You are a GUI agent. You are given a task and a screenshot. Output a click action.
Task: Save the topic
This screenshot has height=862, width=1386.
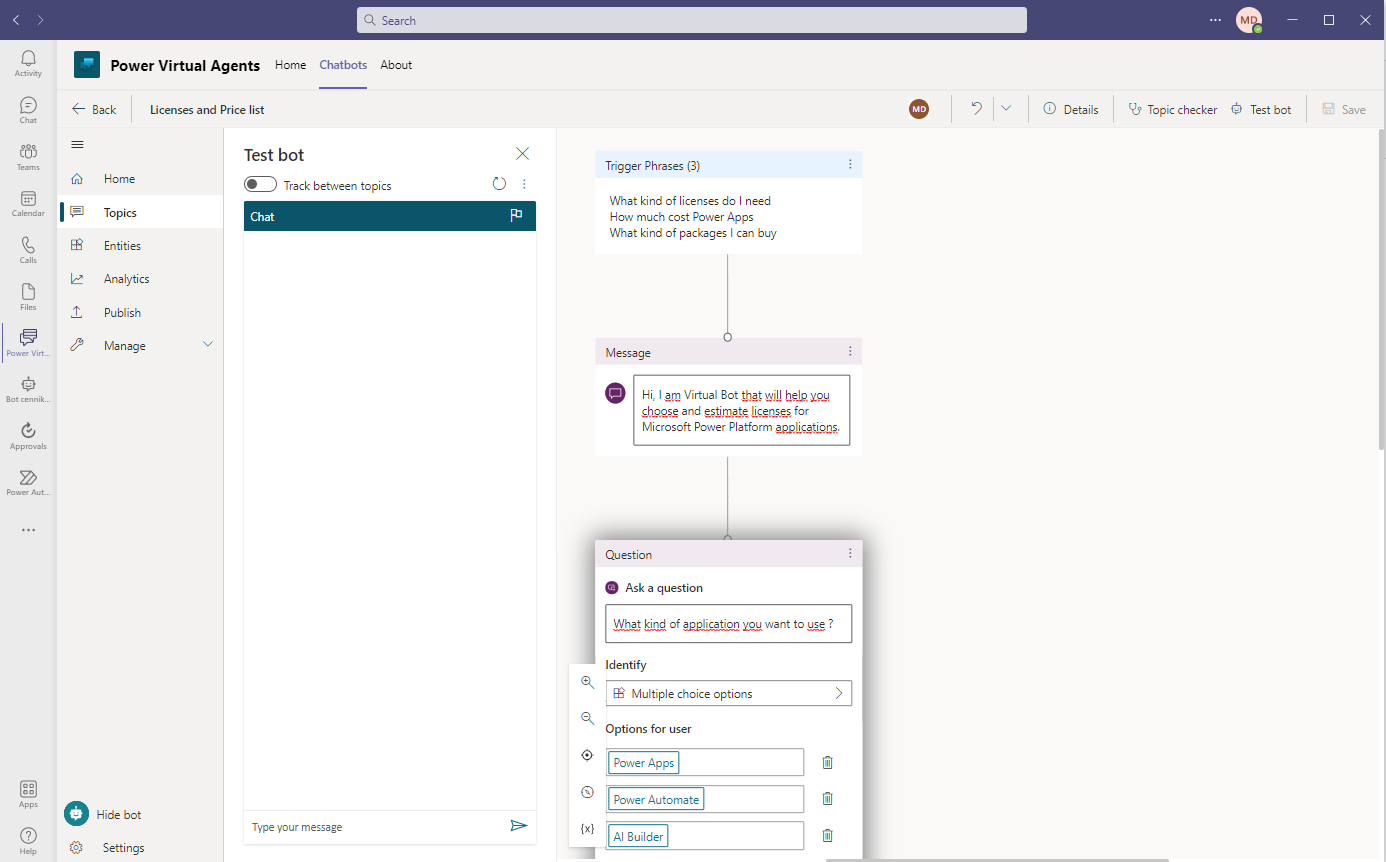(x=1343, y=110)
